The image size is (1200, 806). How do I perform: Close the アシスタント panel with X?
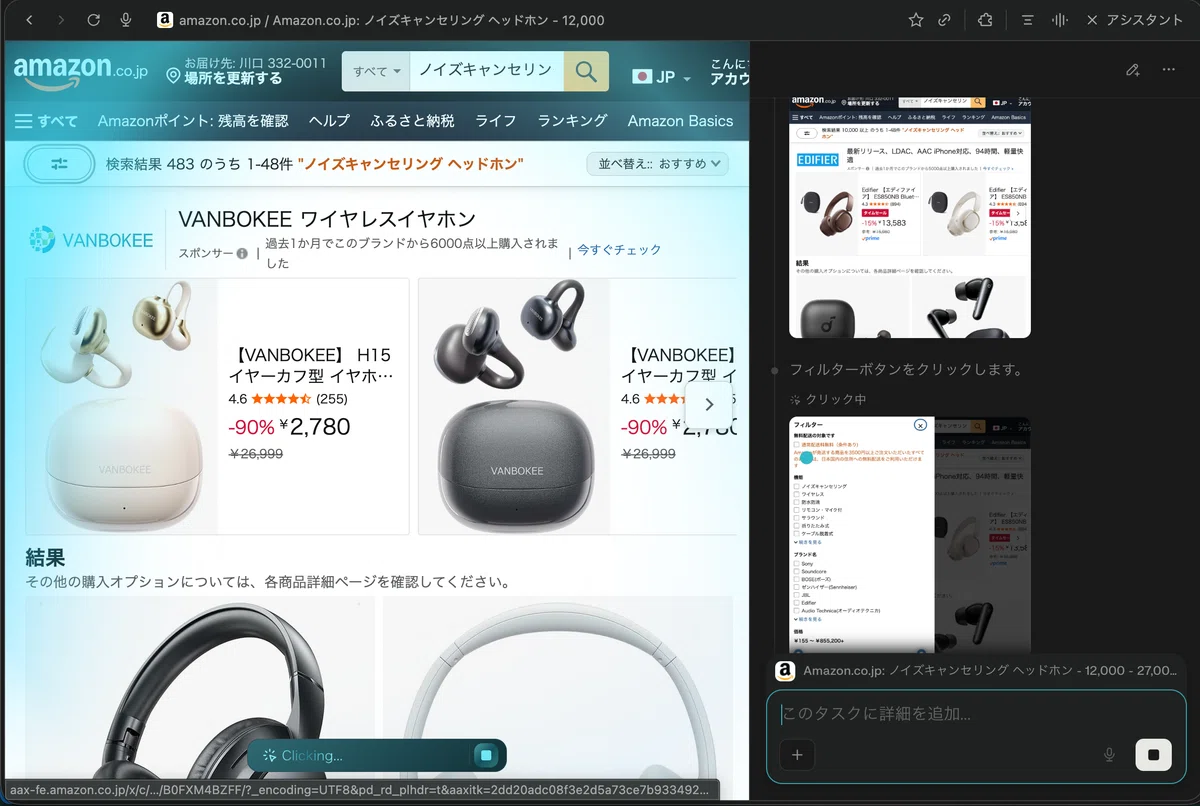point(1092,20)
